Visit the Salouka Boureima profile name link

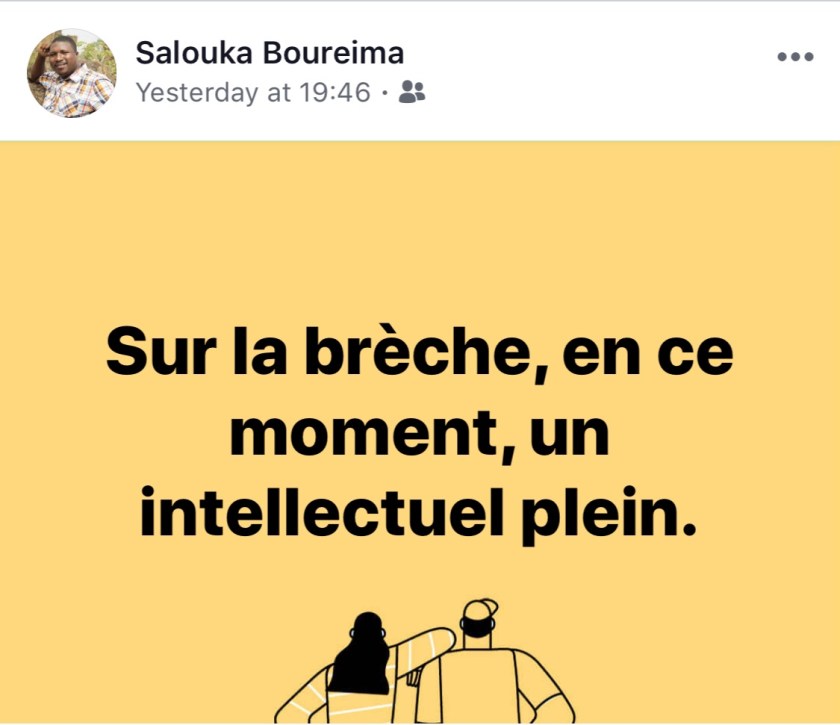(269, 53)
